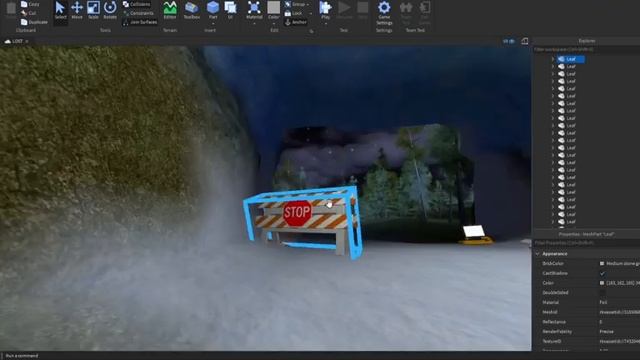Click the Cut clipboard button

(29, 13)
